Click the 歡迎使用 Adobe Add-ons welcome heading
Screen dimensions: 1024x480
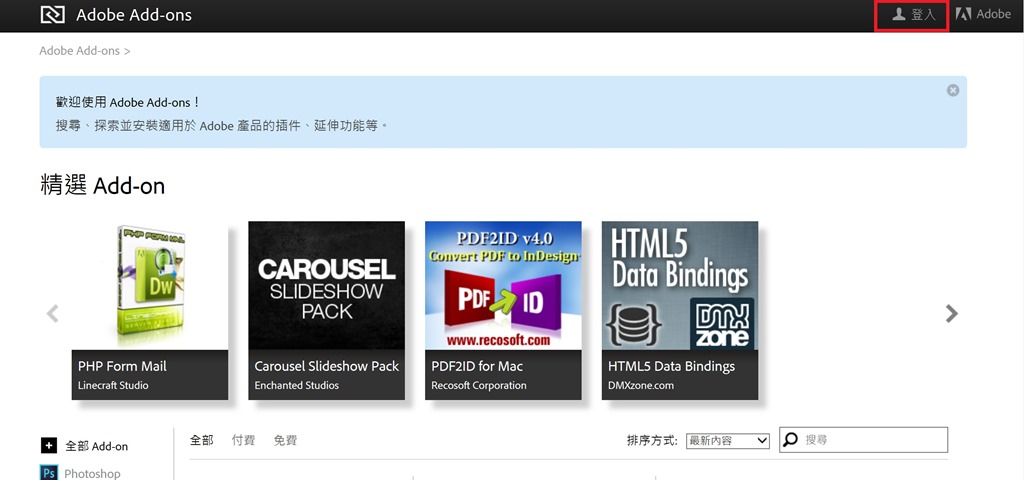click(x=128, y=103)
